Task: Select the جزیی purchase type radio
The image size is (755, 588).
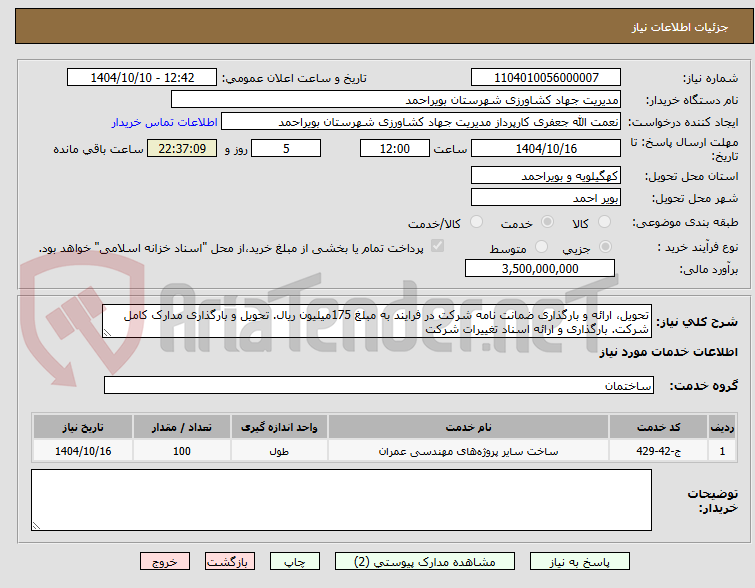Action: pyautogui.click(x=605, y=247)
